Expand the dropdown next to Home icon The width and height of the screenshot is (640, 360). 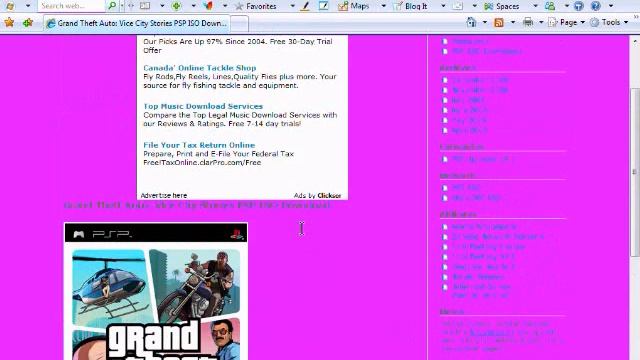click(484, 22)
